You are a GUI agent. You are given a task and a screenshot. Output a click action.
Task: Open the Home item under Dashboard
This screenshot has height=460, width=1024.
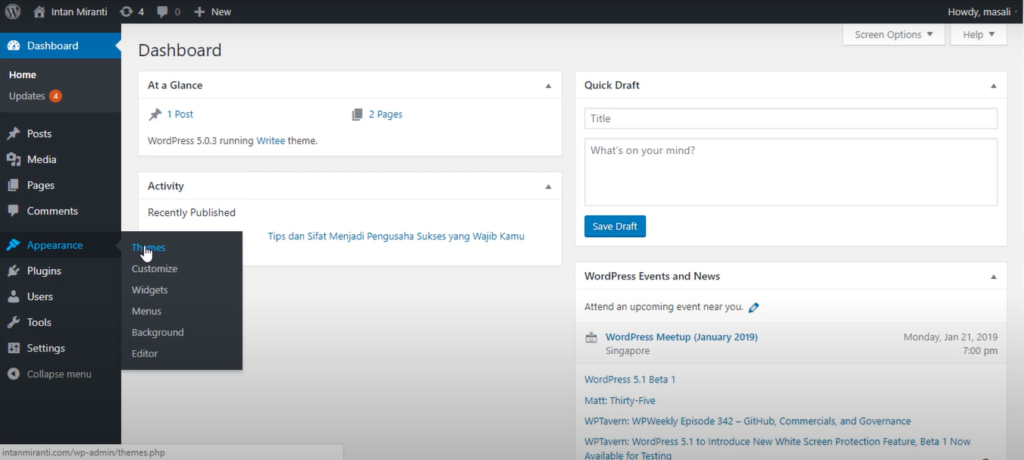pyautogui.click(x=22, y=75)
